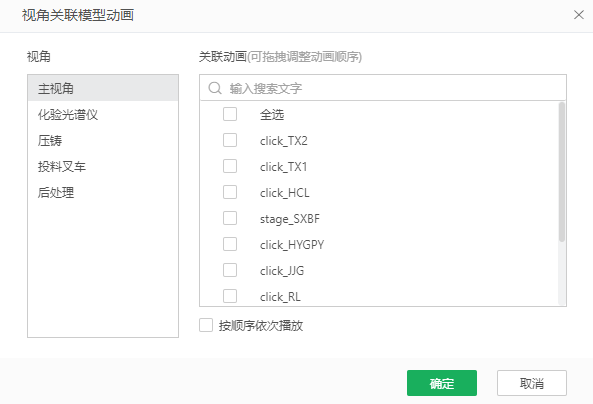Check the 全选 checkbox

pyautogui.click(x=230, y=114)
